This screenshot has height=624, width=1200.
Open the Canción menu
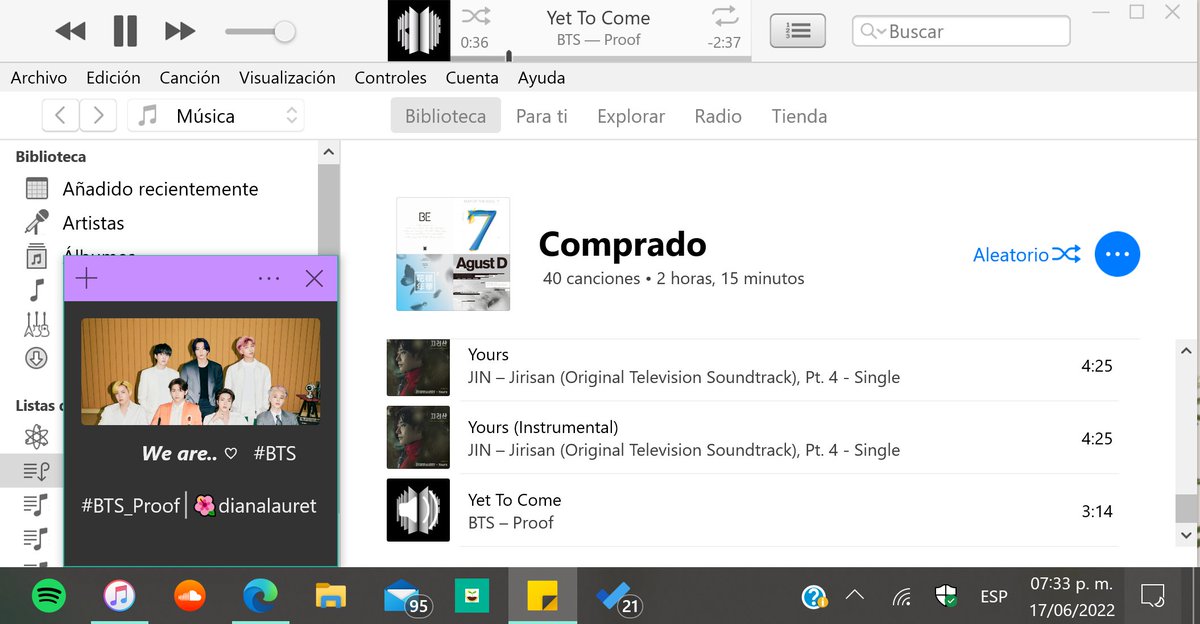tap(190, 77)
